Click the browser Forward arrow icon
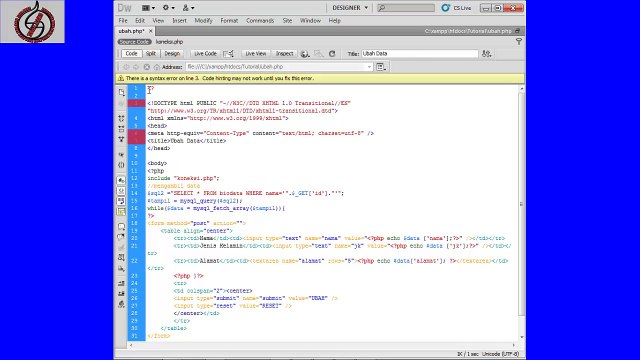 (136, 67)
